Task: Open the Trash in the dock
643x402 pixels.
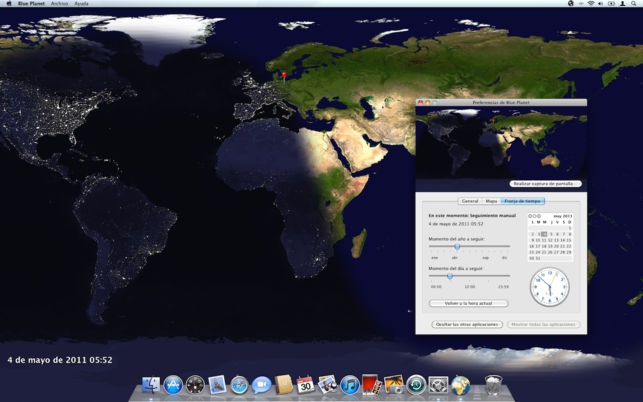Action: [x=493, y=385]
